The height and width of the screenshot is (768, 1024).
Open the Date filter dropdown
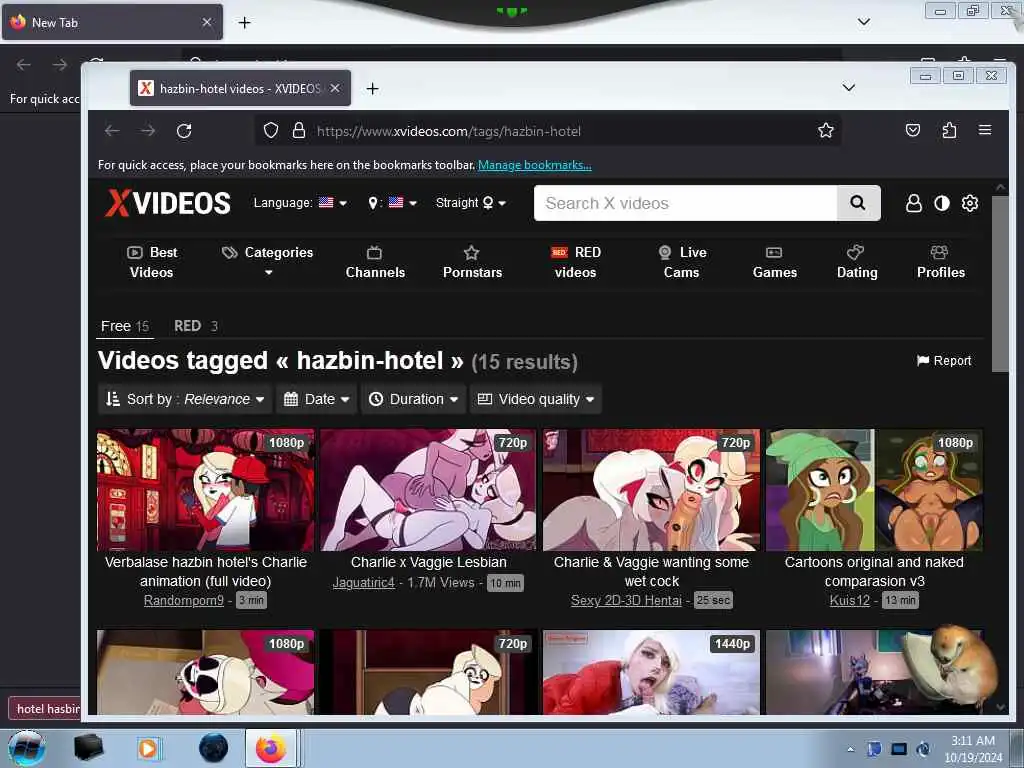tap(317, 399)
